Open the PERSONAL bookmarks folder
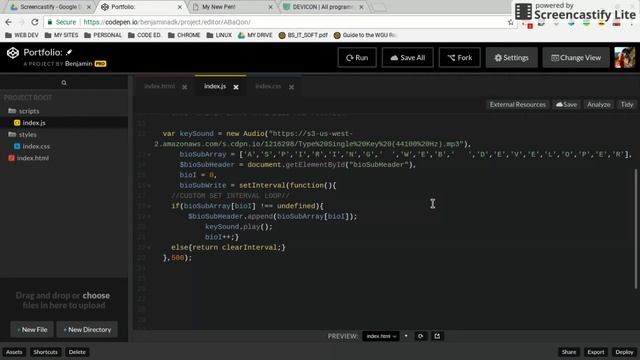This screenshot has height=360, width=640. 103,35
